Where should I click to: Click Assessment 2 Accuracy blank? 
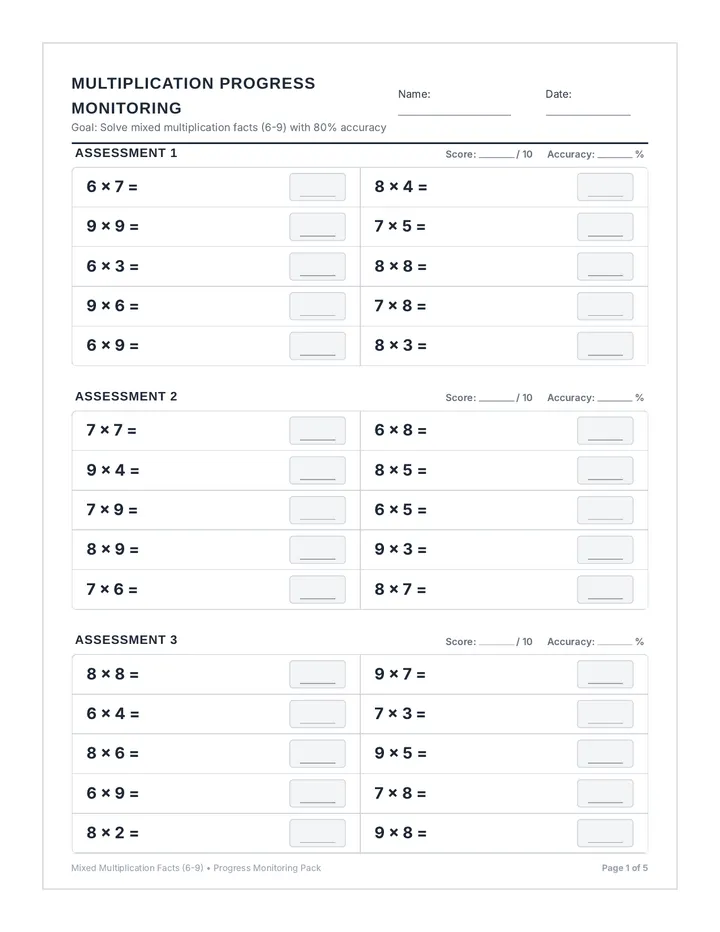615,399
